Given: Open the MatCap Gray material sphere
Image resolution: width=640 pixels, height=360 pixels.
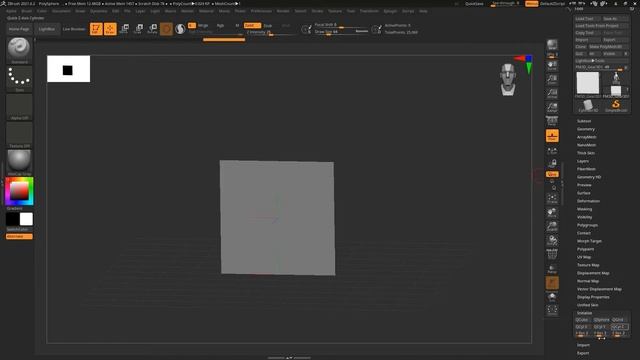Looking at the screenshot, I should click(19, 162).
